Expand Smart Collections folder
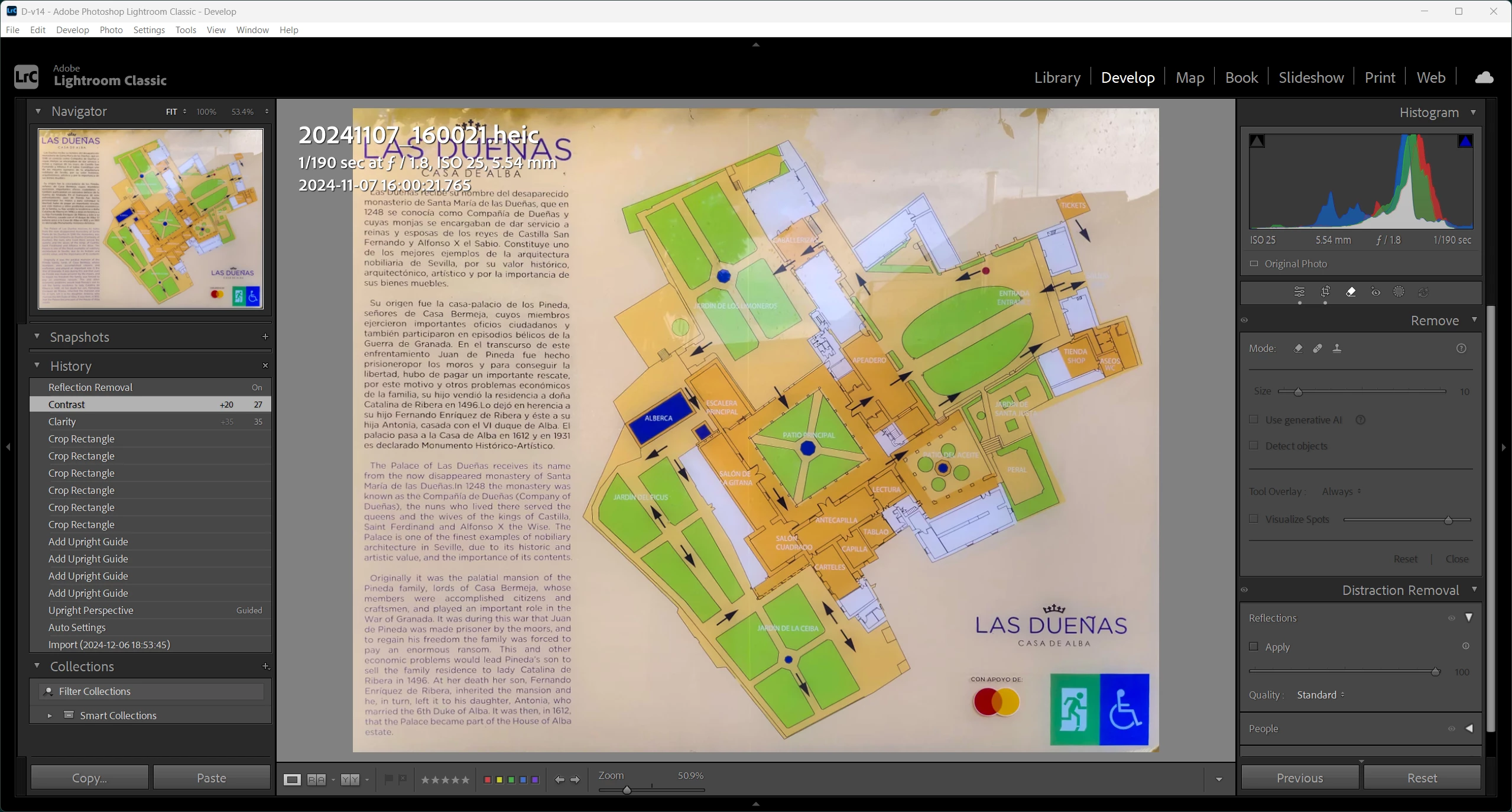The width and height of the screenshot is (1512, 812). 50,716
